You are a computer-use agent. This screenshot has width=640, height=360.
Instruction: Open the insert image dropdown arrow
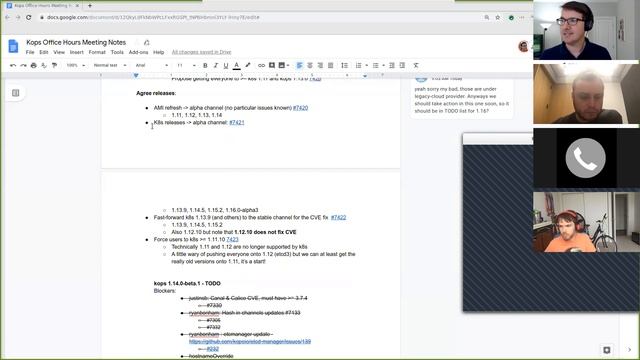288,65
